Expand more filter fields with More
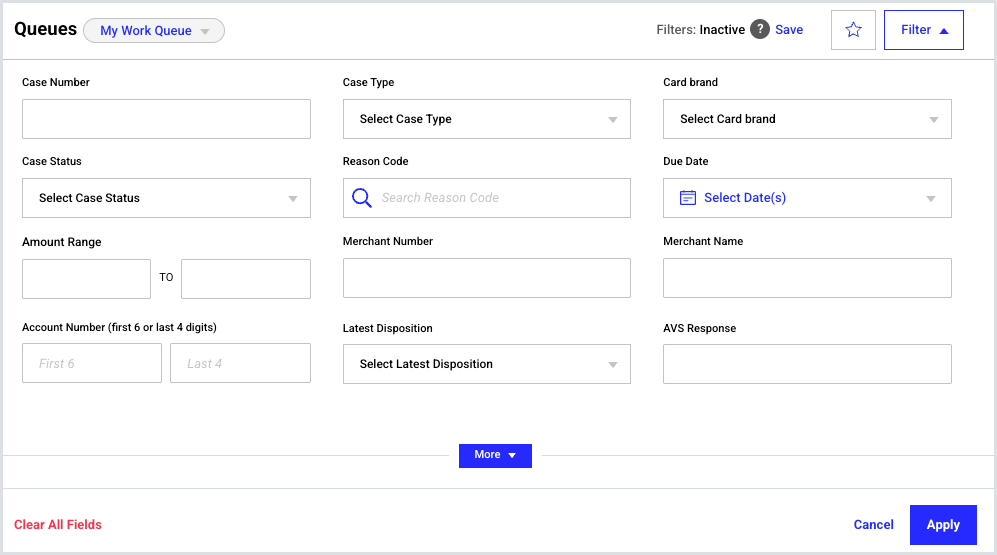This screenshot has height=555, width=997. coord(495,455)
